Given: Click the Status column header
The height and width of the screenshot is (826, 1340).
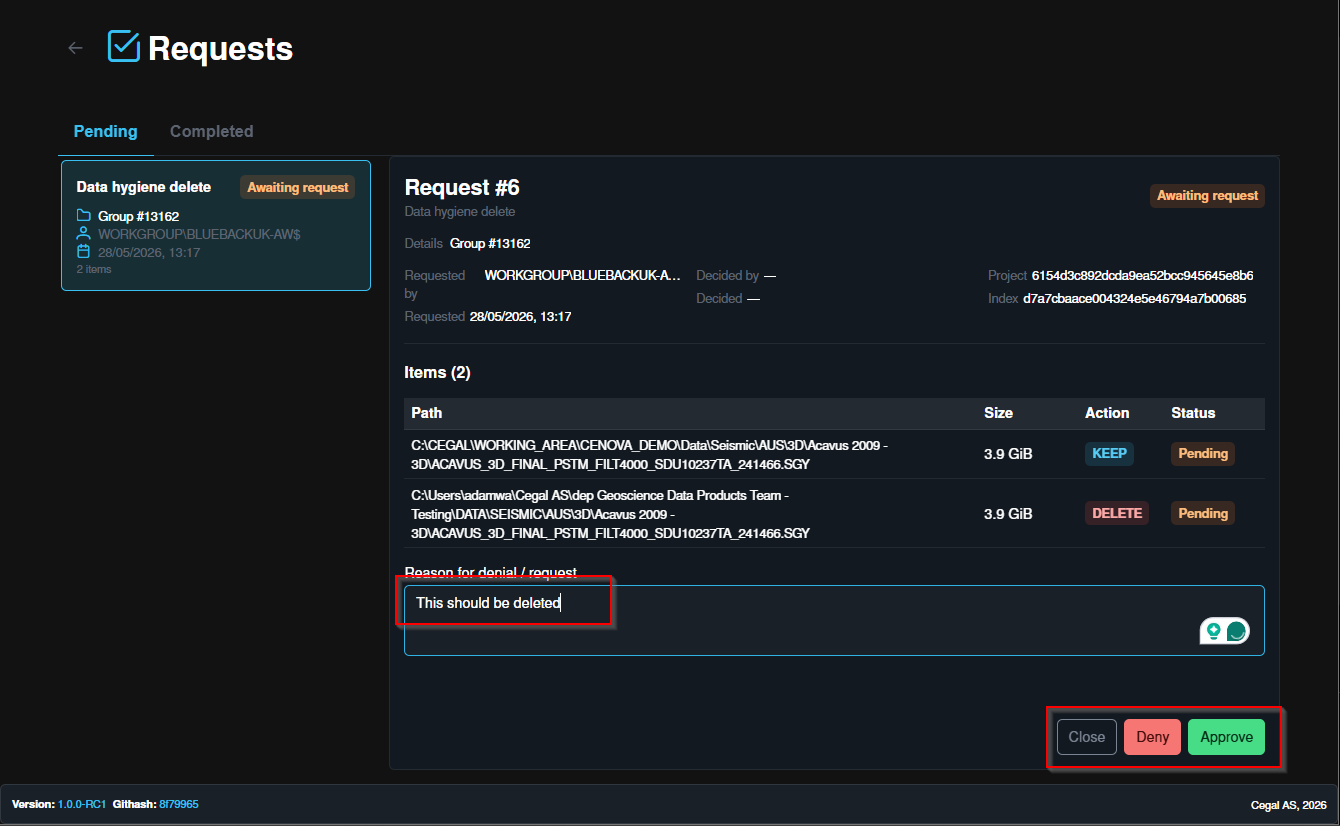Looking at the screenshot, I should click(1193, 413).
